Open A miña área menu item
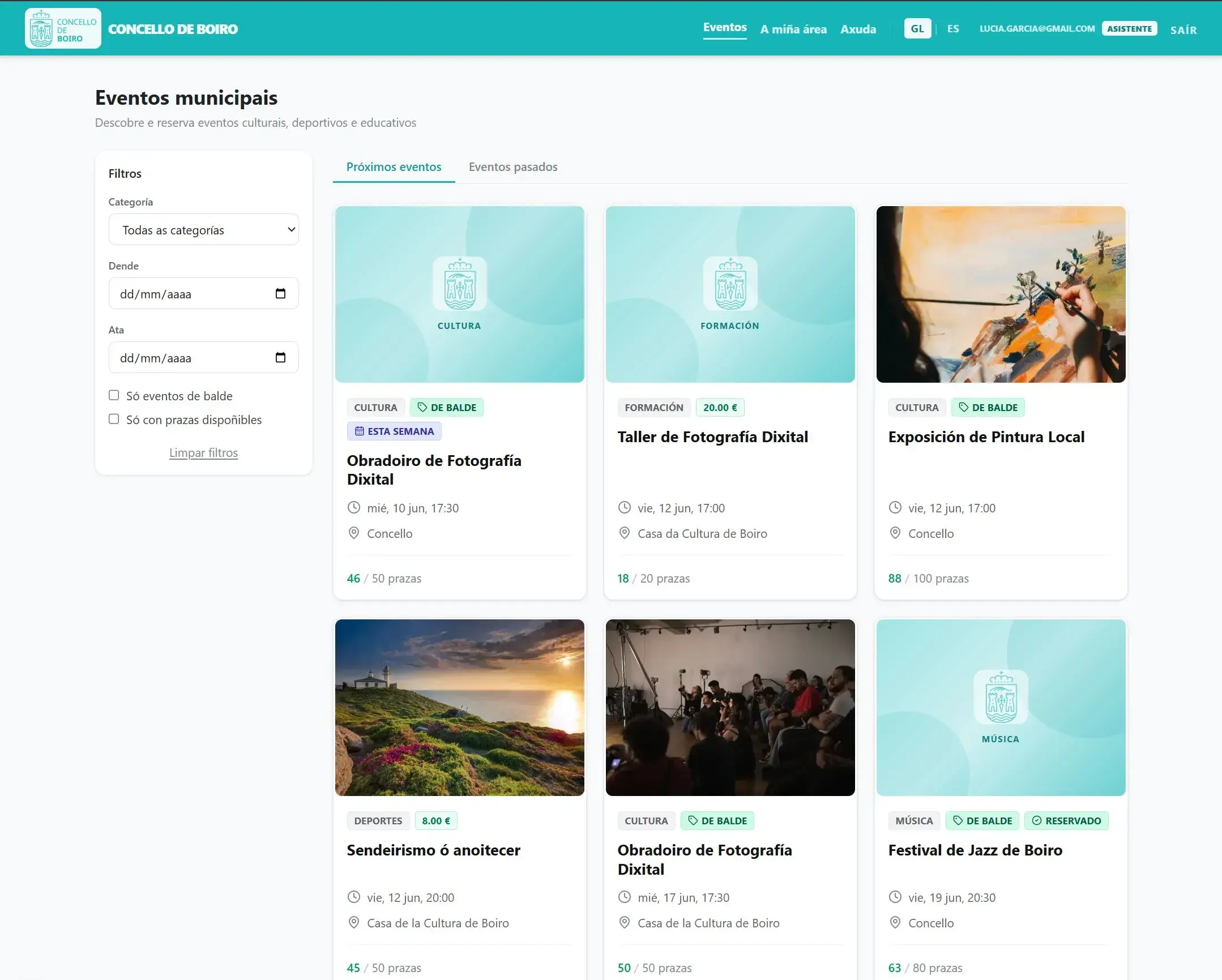Viewport: 1222px width, 980px height. point(793,29)
